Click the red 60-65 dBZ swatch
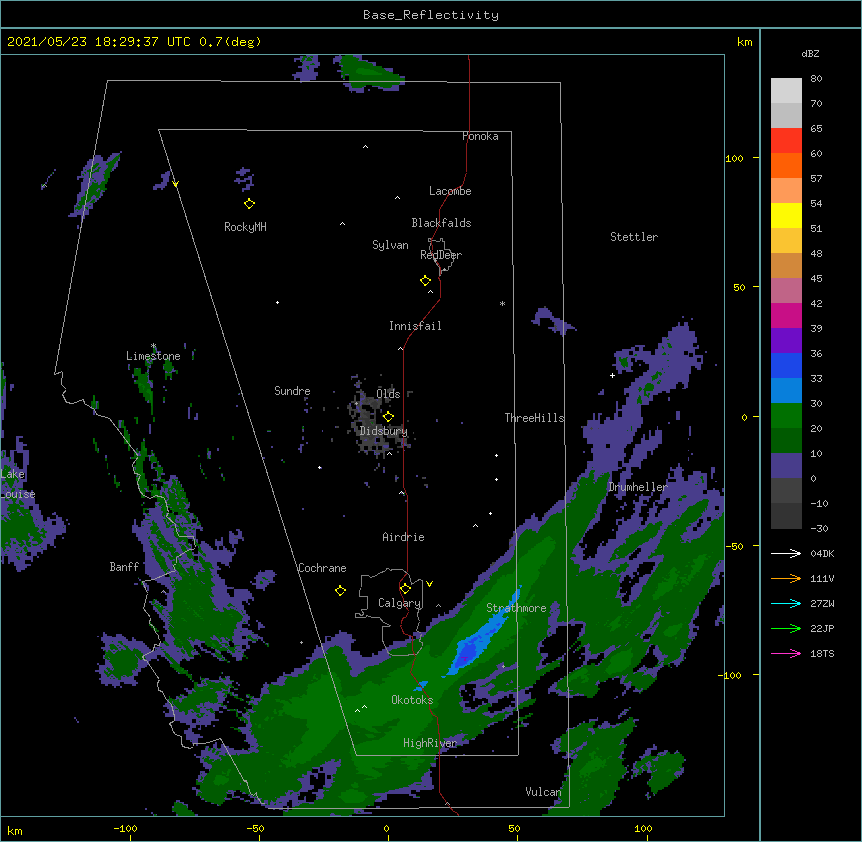 pos(786,141)
